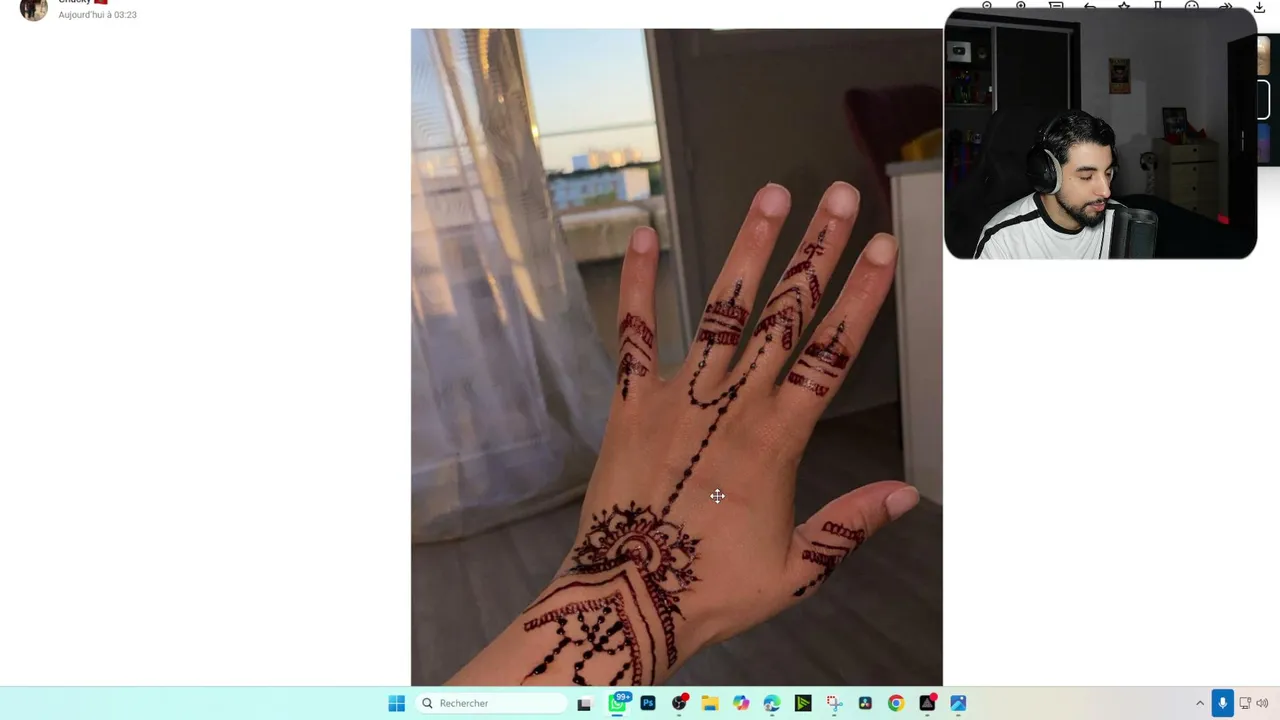Switch to Google Chrome in the taskbar
Image resolution: width=1280 pixels, height=720 pixels.
pos(896,703)
